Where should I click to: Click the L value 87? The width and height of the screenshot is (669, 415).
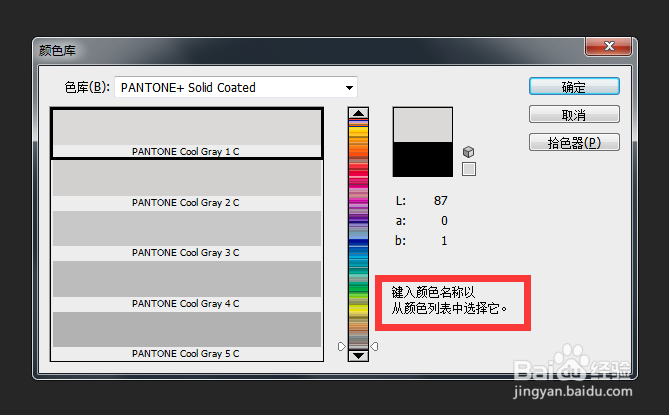tap(441, 200)
